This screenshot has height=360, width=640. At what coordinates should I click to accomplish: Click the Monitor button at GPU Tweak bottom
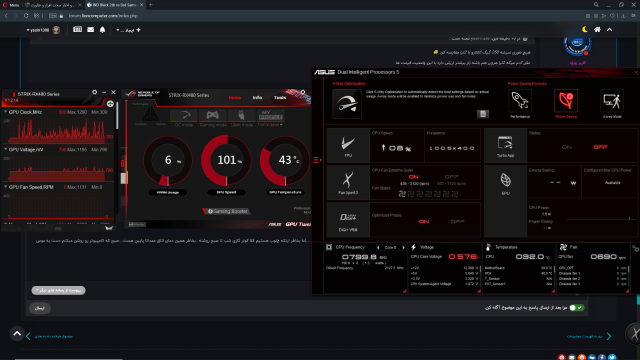click(x=137, y=224)
